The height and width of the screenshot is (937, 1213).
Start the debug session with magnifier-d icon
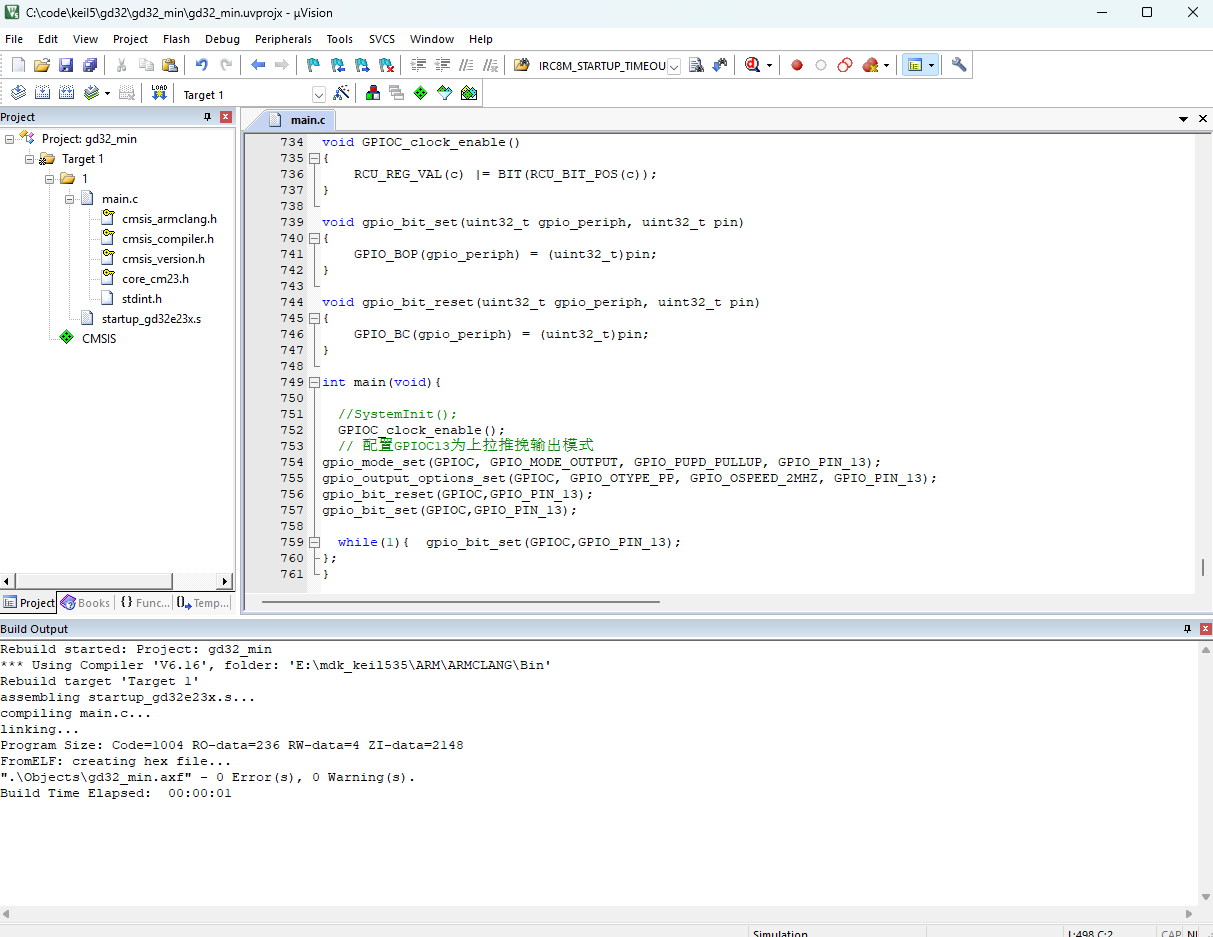coord(752,65)
